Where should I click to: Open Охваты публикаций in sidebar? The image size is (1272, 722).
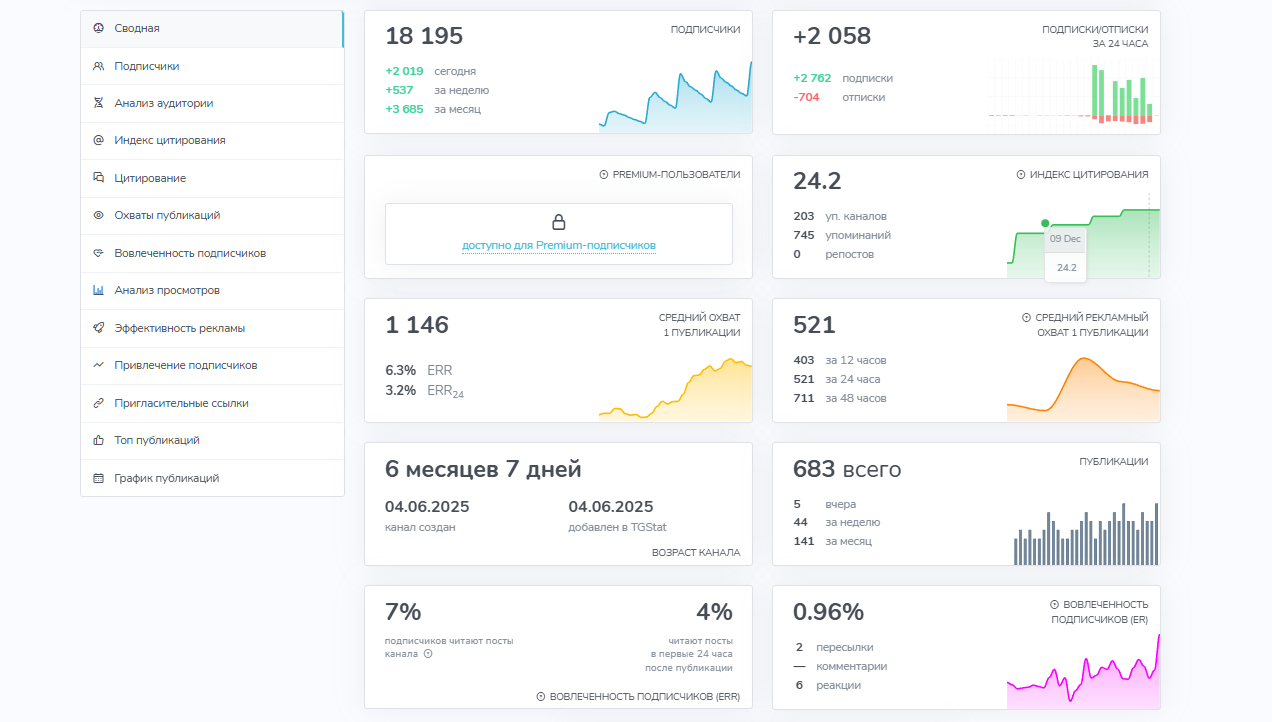212,215
